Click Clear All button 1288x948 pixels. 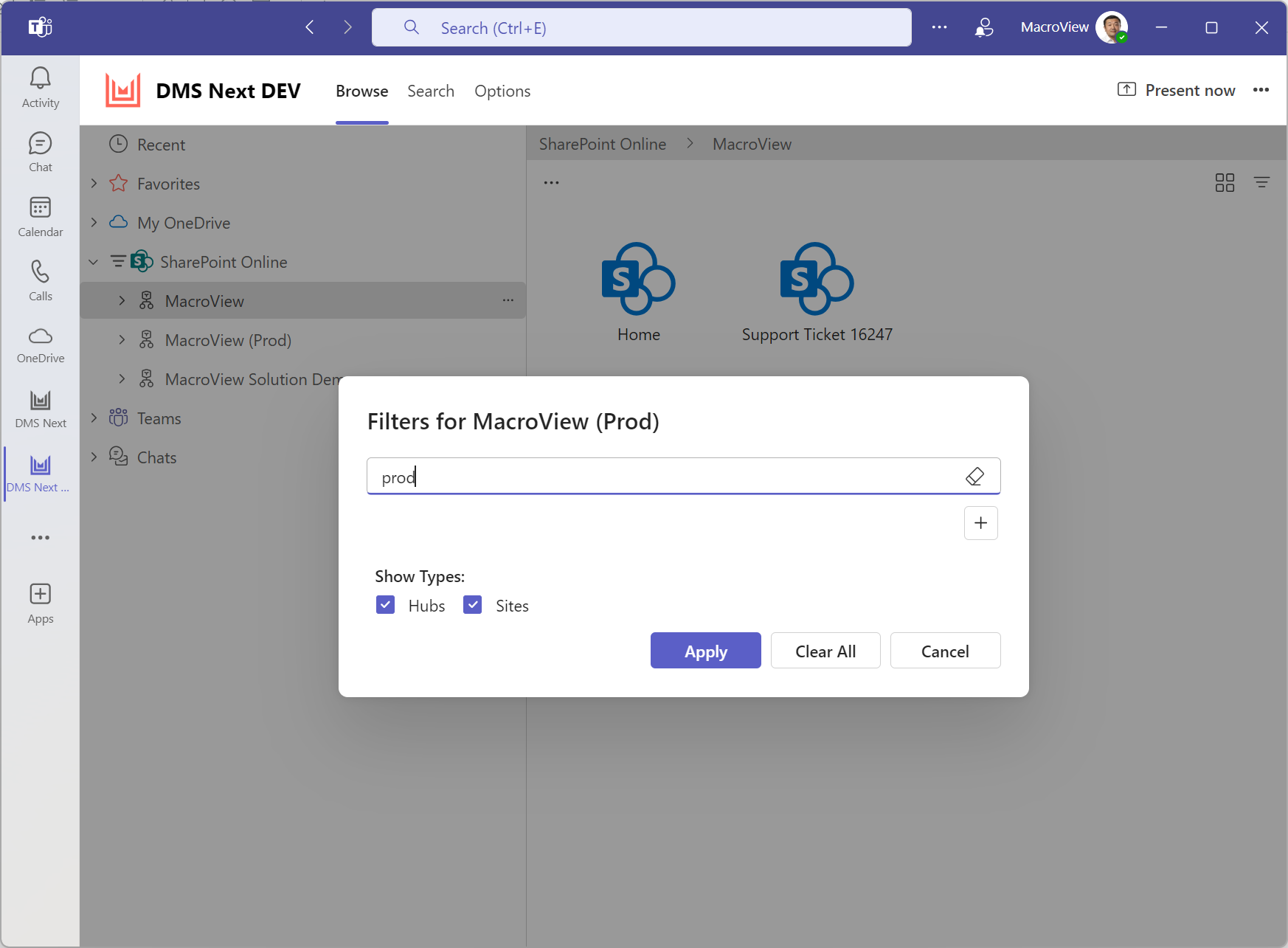(825, 651)
